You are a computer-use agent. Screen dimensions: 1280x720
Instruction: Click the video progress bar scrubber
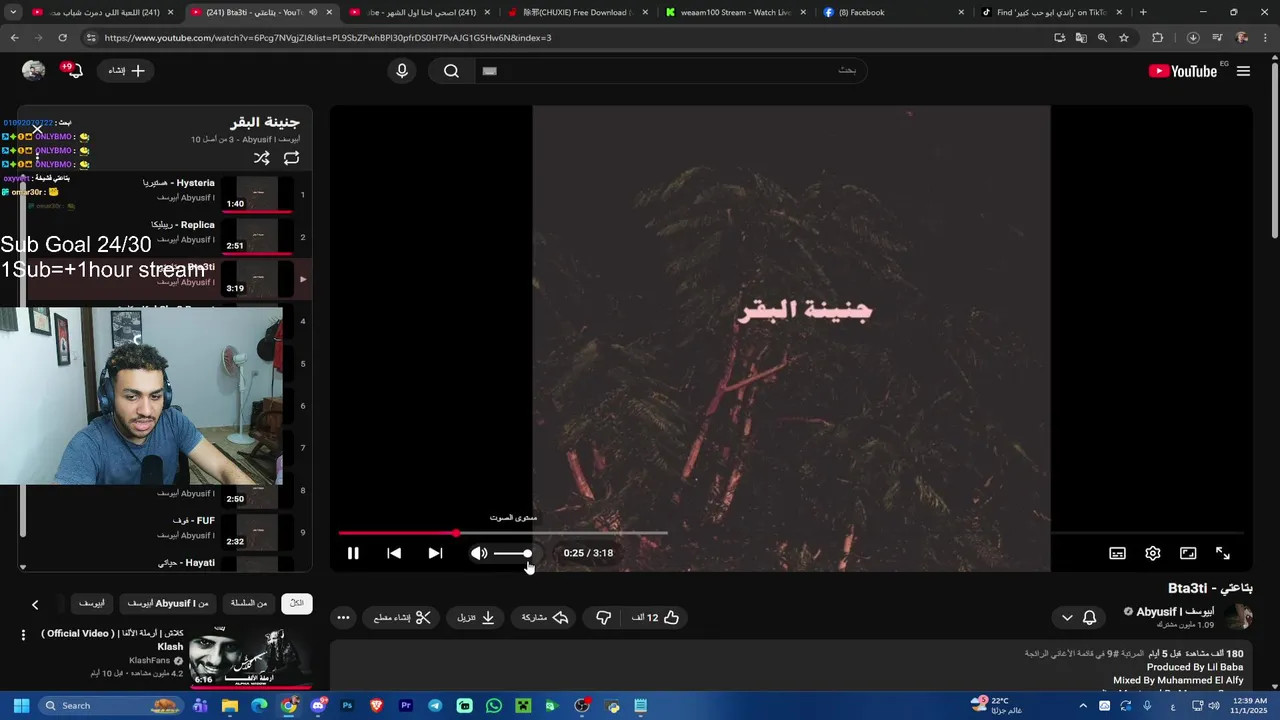point(456,533)
